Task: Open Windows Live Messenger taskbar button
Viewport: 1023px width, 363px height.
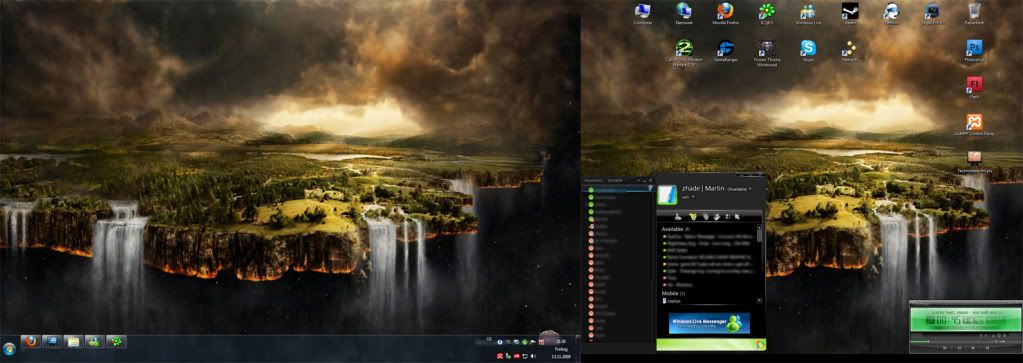Action: click(x=95, y=341)
